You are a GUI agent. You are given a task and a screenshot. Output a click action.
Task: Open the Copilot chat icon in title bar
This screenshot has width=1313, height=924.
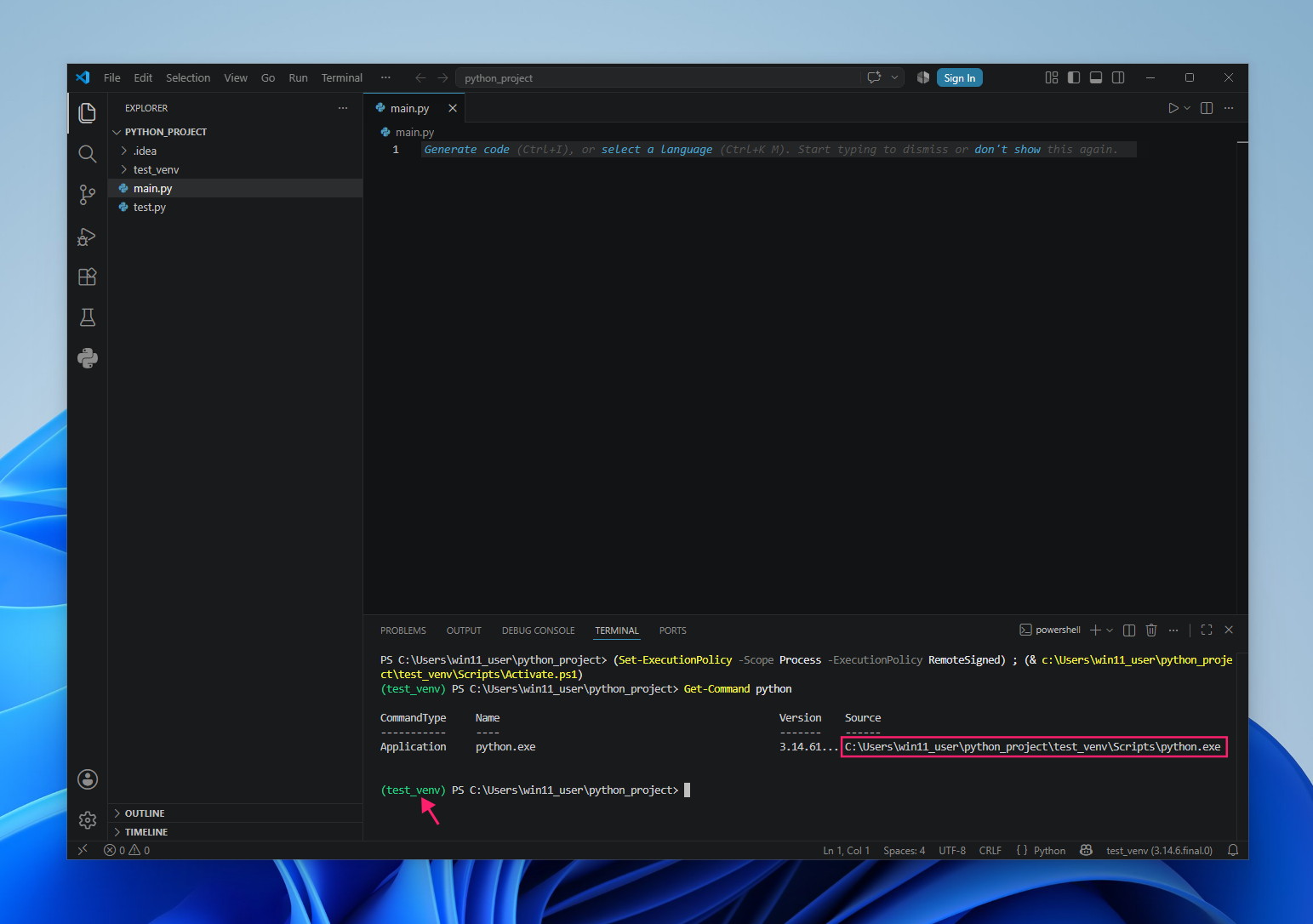coord(874,77)
